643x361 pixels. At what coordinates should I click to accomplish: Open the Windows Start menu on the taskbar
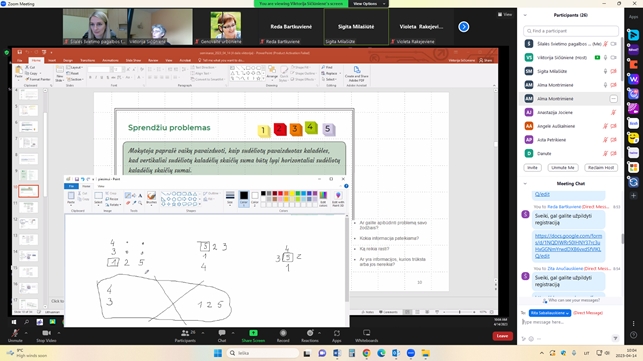(x=218, y=353)
